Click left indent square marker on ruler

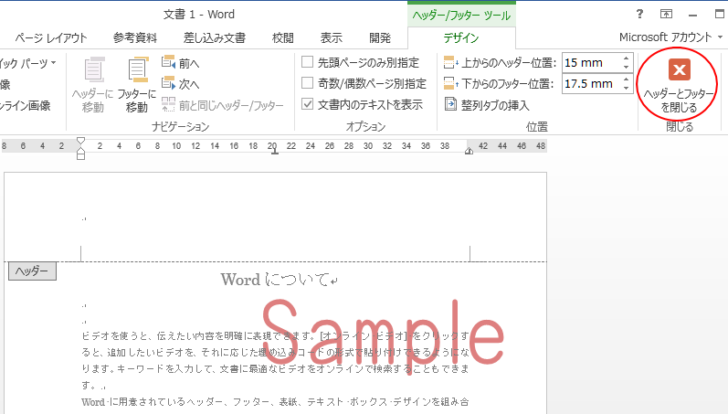(81, 157)
